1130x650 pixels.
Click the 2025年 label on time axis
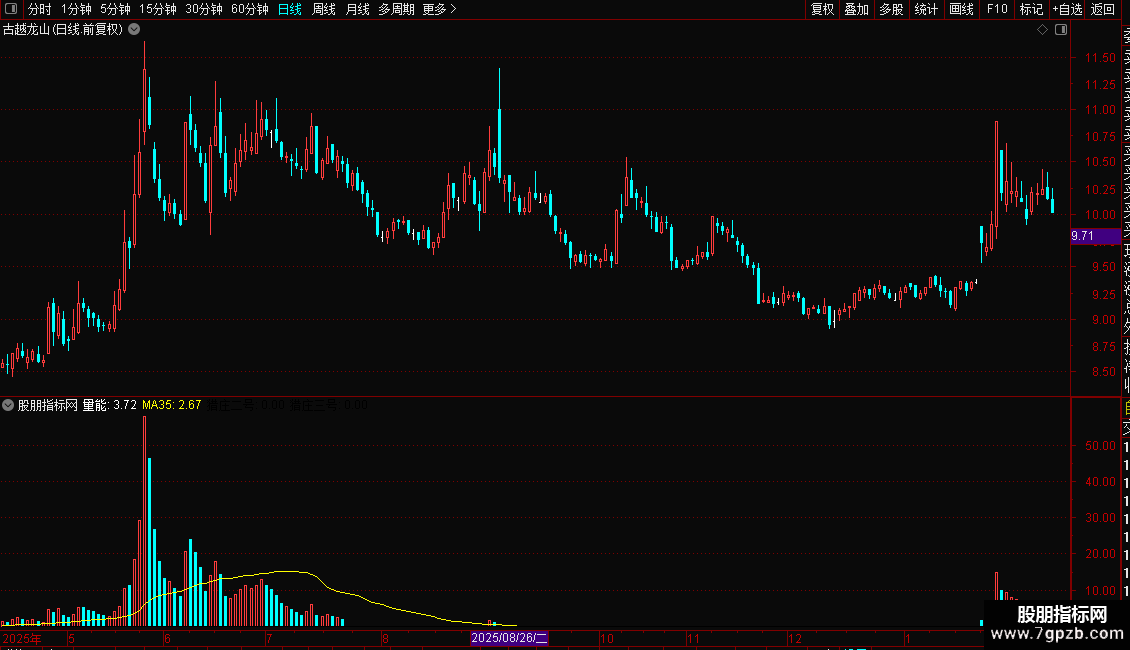point(22,638)
